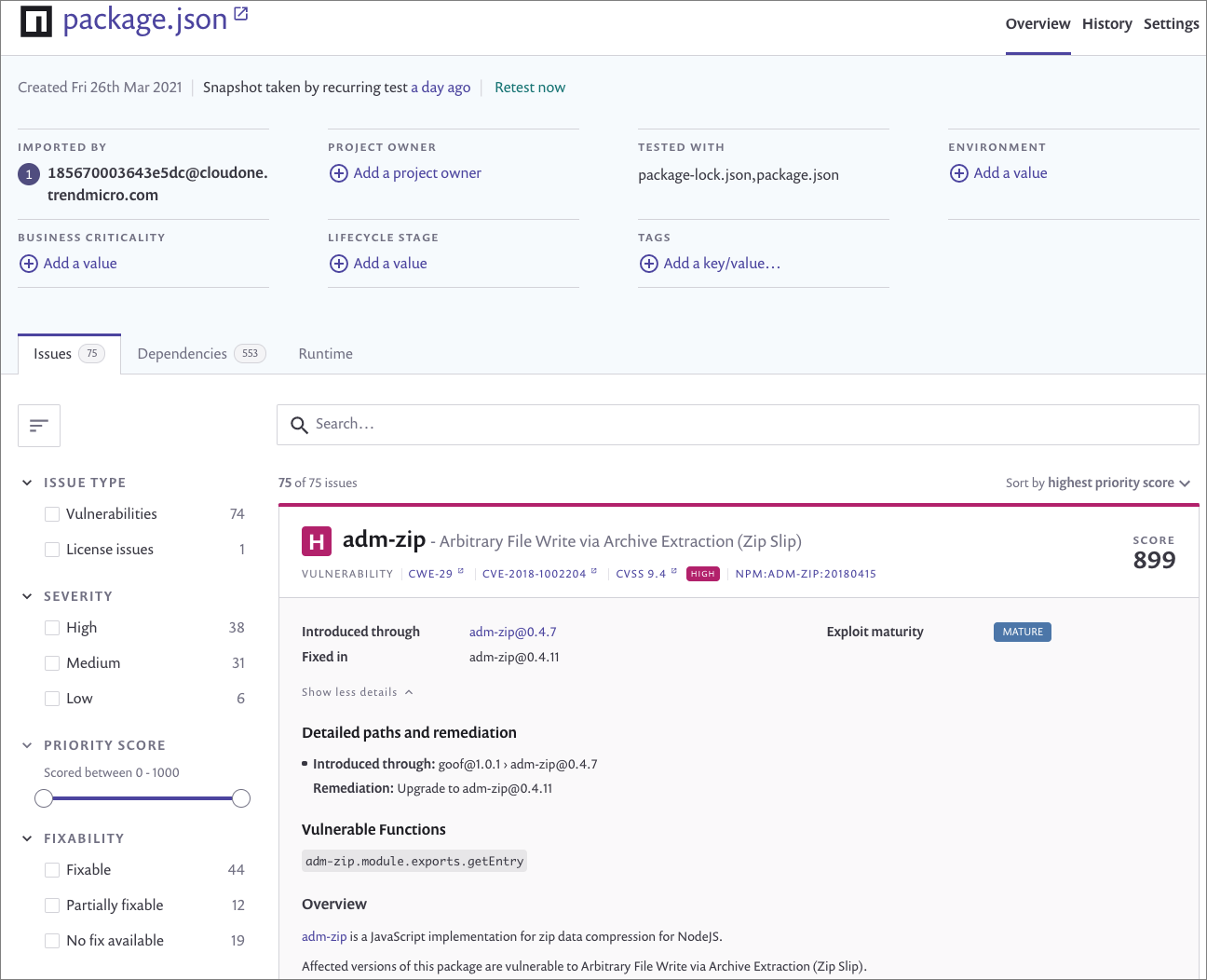Open the Settings tab
1207x980 pixels.
pyautogui.click(x=1171, y=24)
